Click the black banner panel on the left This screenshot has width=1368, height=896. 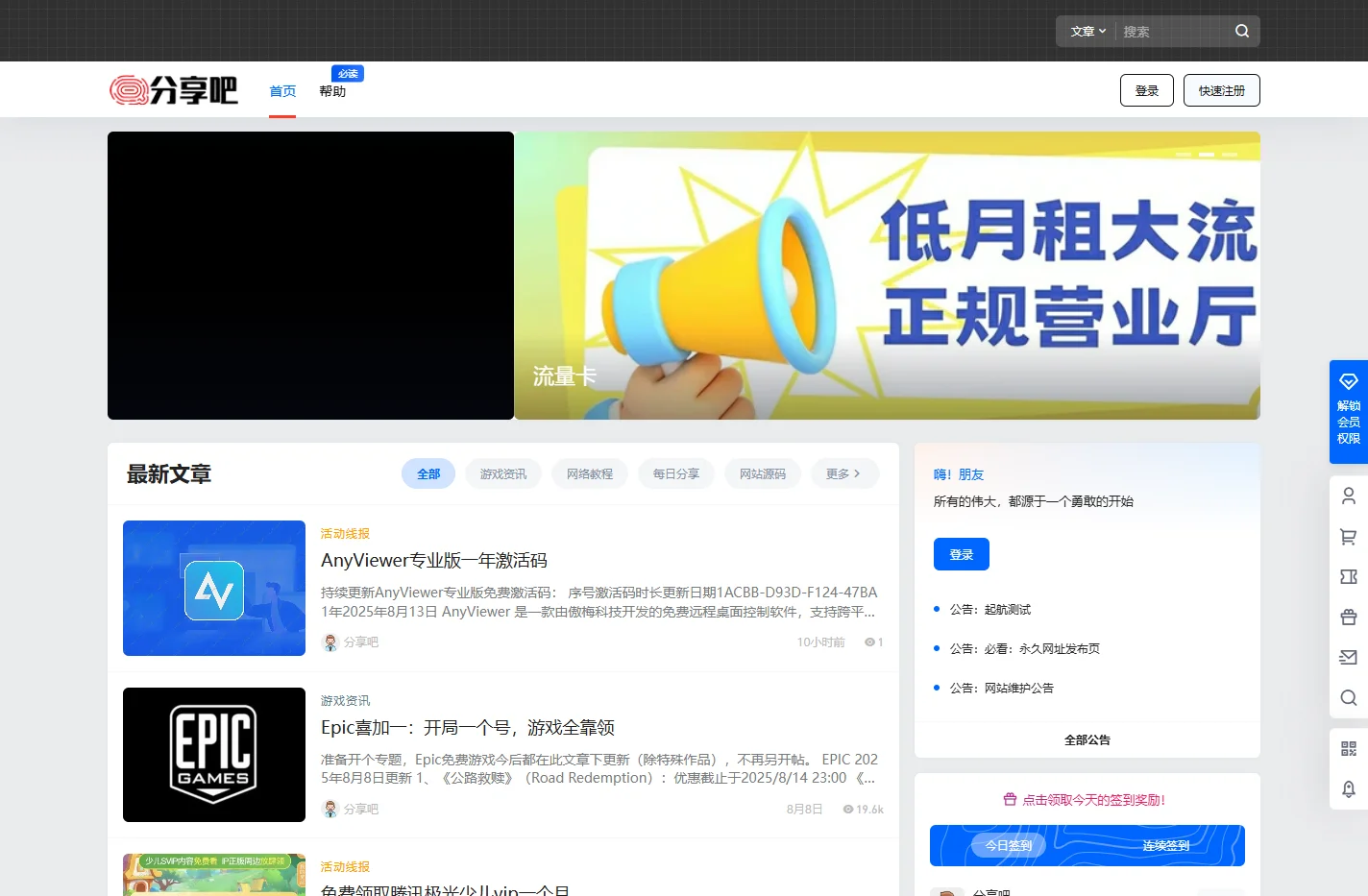[310, 276]
